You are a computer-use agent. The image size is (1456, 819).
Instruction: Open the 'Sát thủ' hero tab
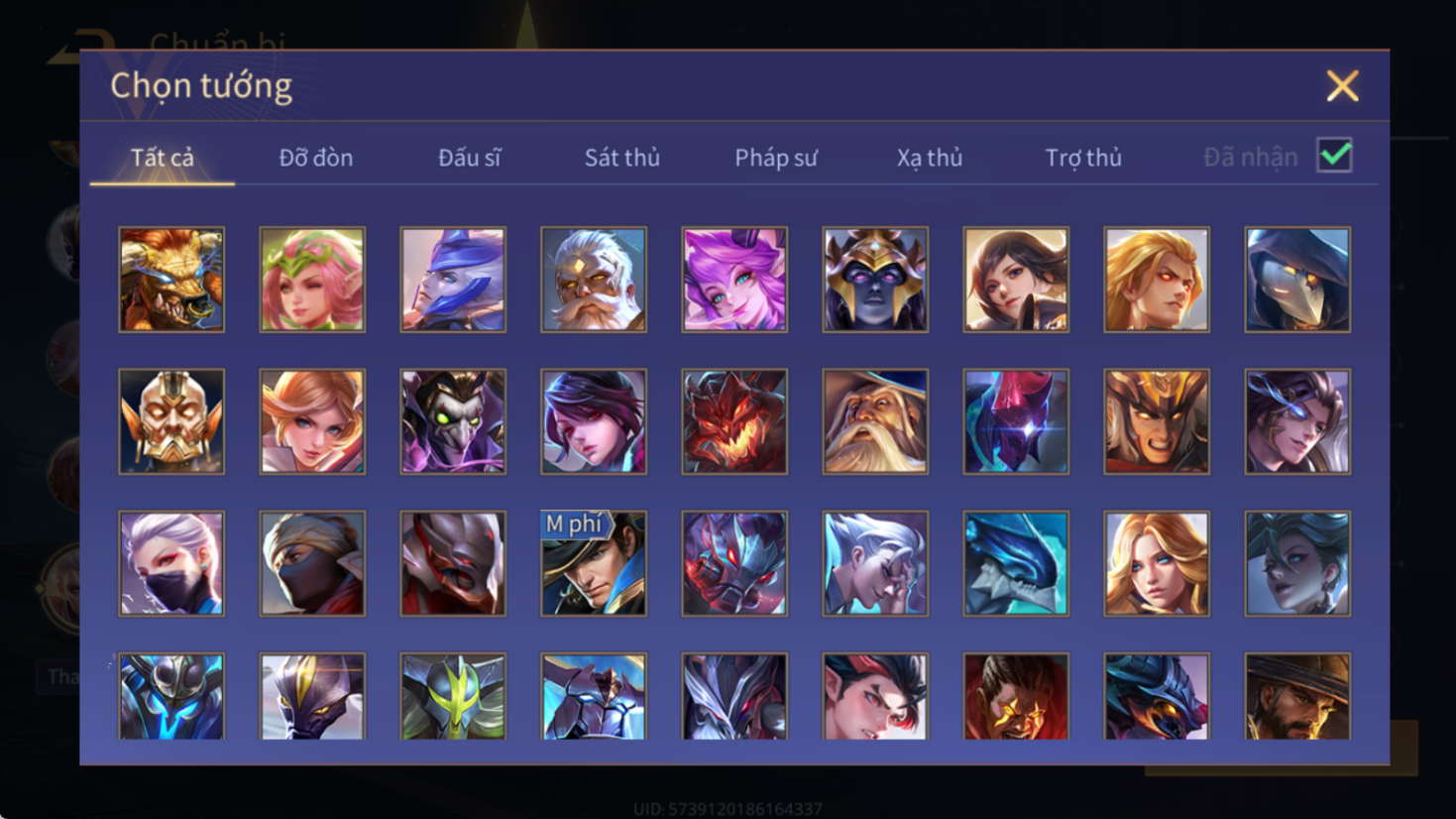(621, 158)
